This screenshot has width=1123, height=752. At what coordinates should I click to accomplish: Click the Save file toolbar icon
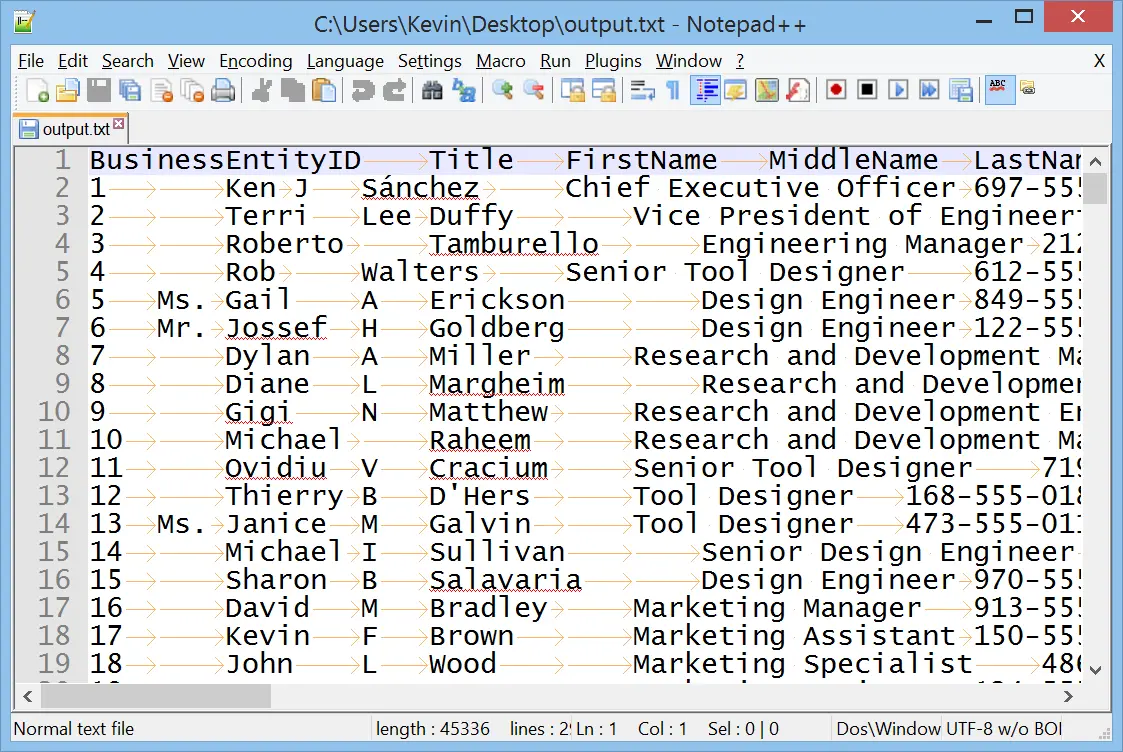[99, 91]
